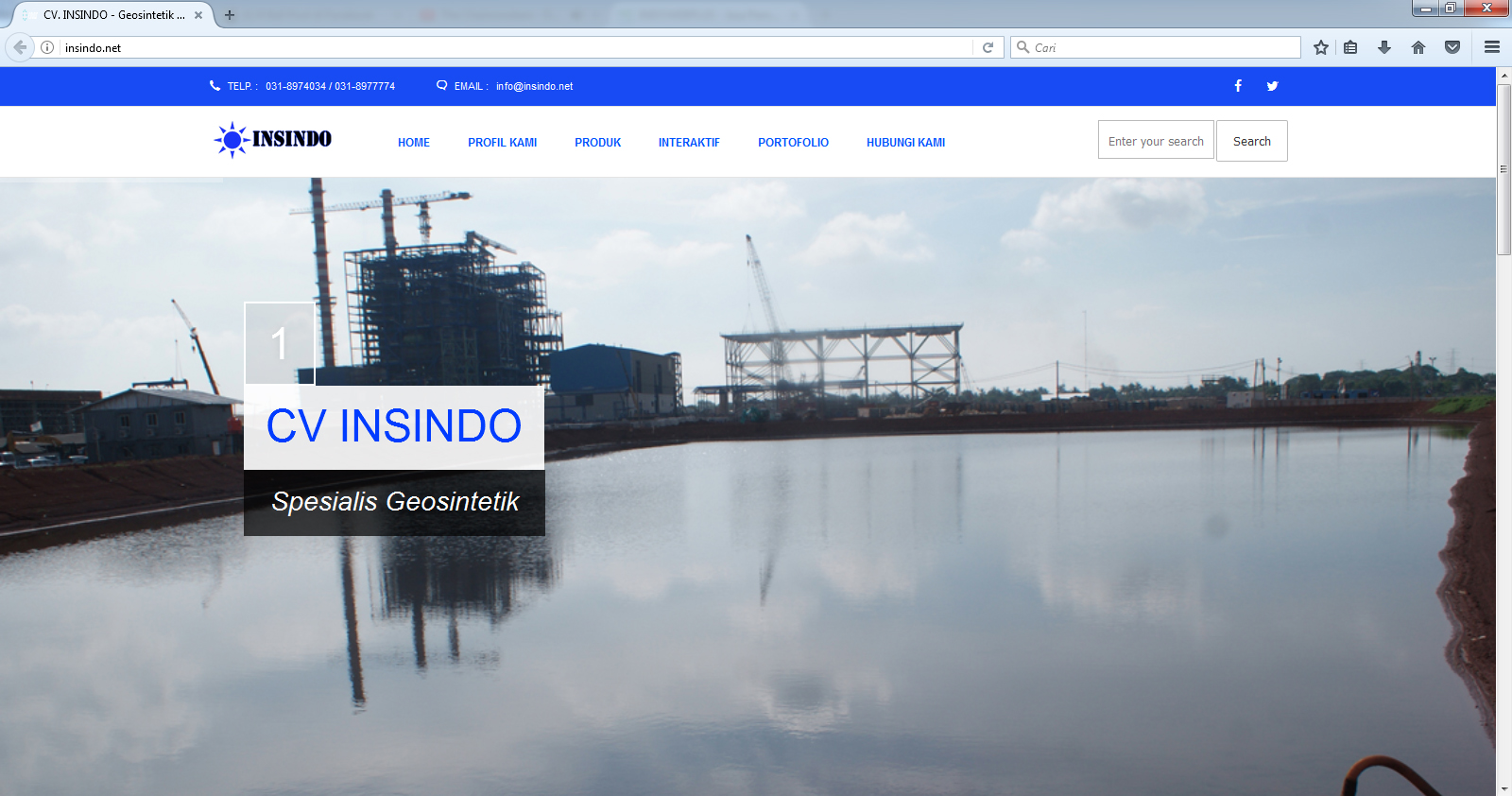Click the HUBUNGI KAMI link
This screenshot has width=1512, height=796.
(x=905, y=143)
